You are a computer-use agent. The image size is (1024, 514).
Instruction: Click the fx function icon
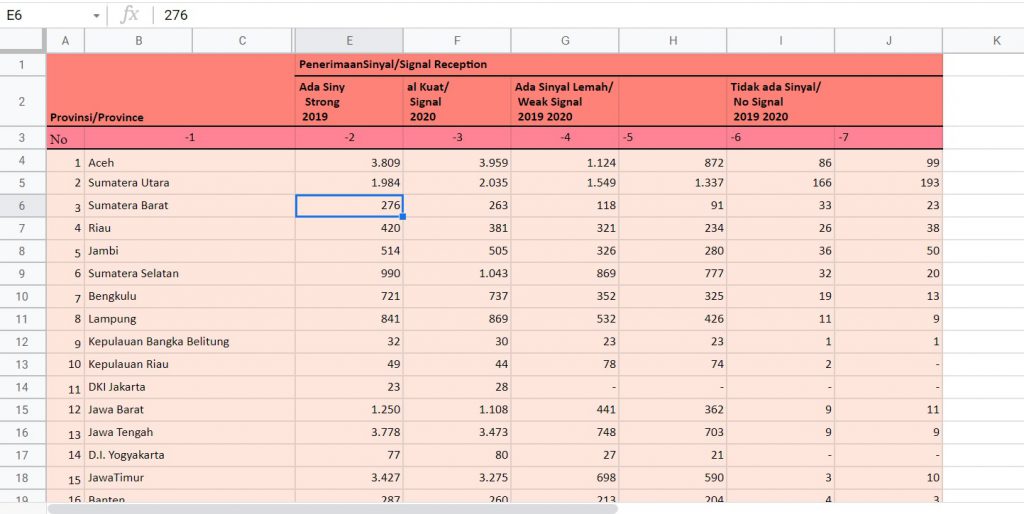(x=129, y=15)
